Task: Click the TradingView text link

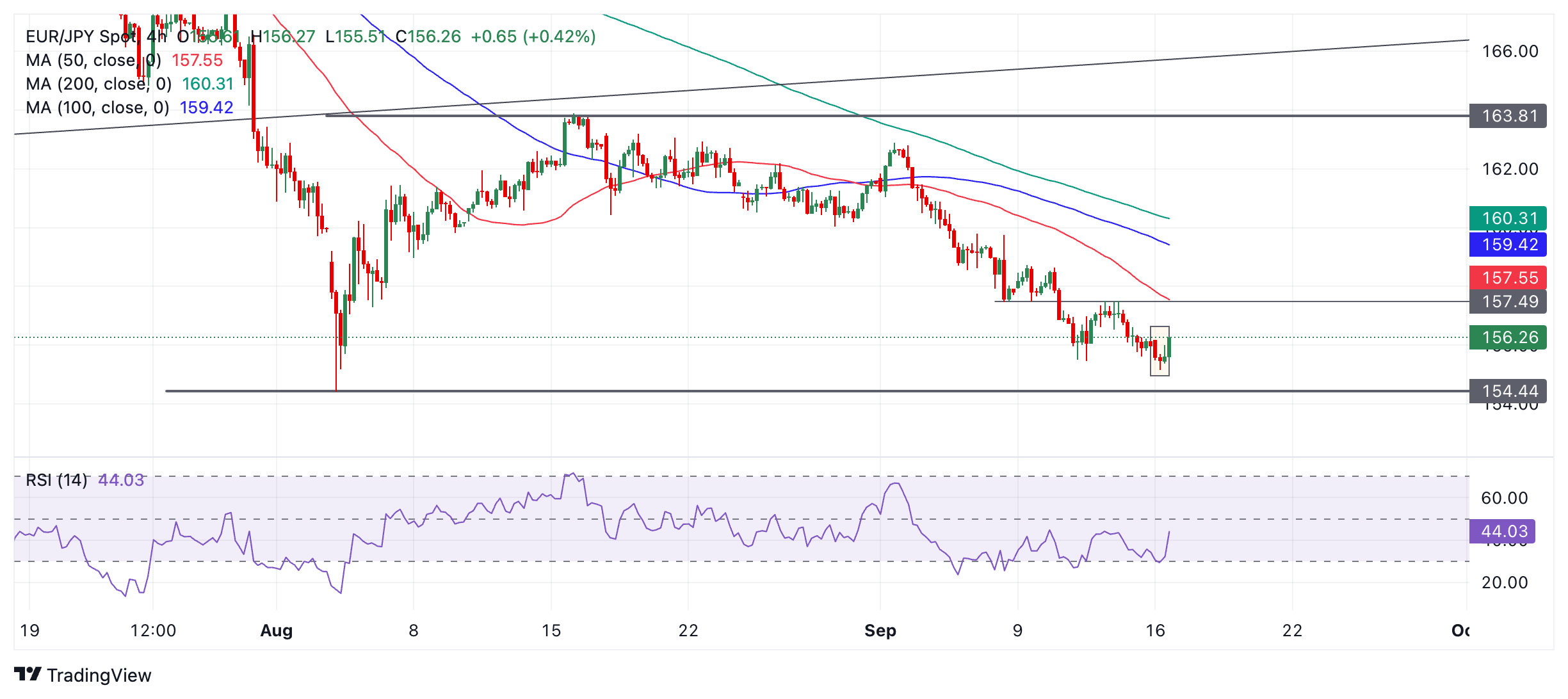Action: click(x=99, y=675)
